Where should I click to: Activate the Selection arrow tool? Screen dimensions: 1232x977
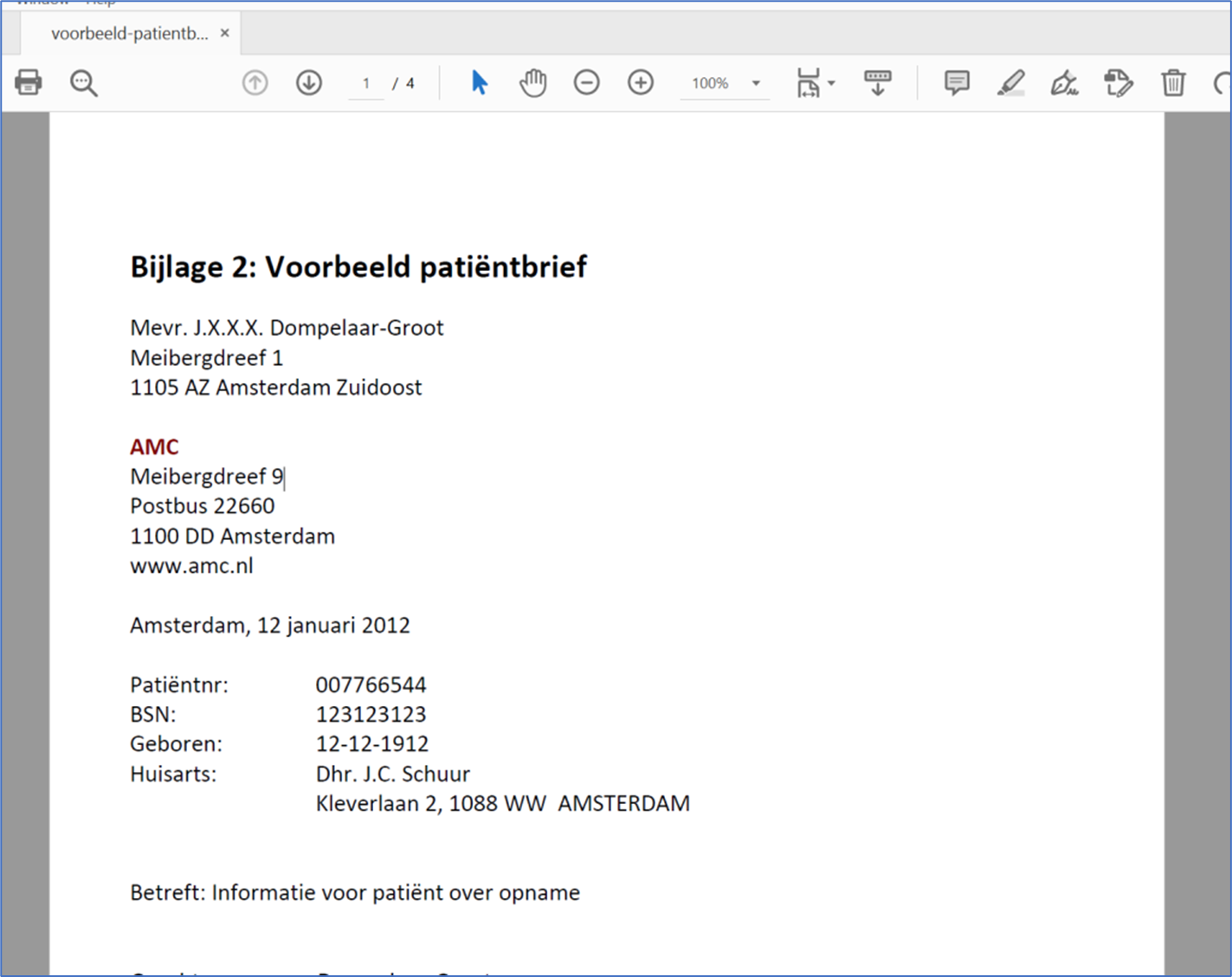479,83
